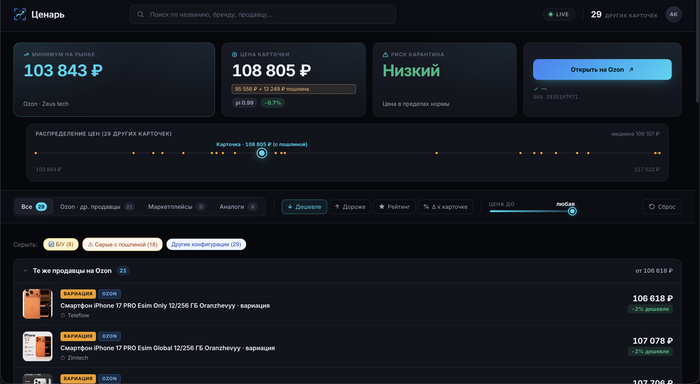This screenshot has height=384, width=700.
Task: Click the trend icon beside Минимум на рынке
Action: click(x=26, y=54)
